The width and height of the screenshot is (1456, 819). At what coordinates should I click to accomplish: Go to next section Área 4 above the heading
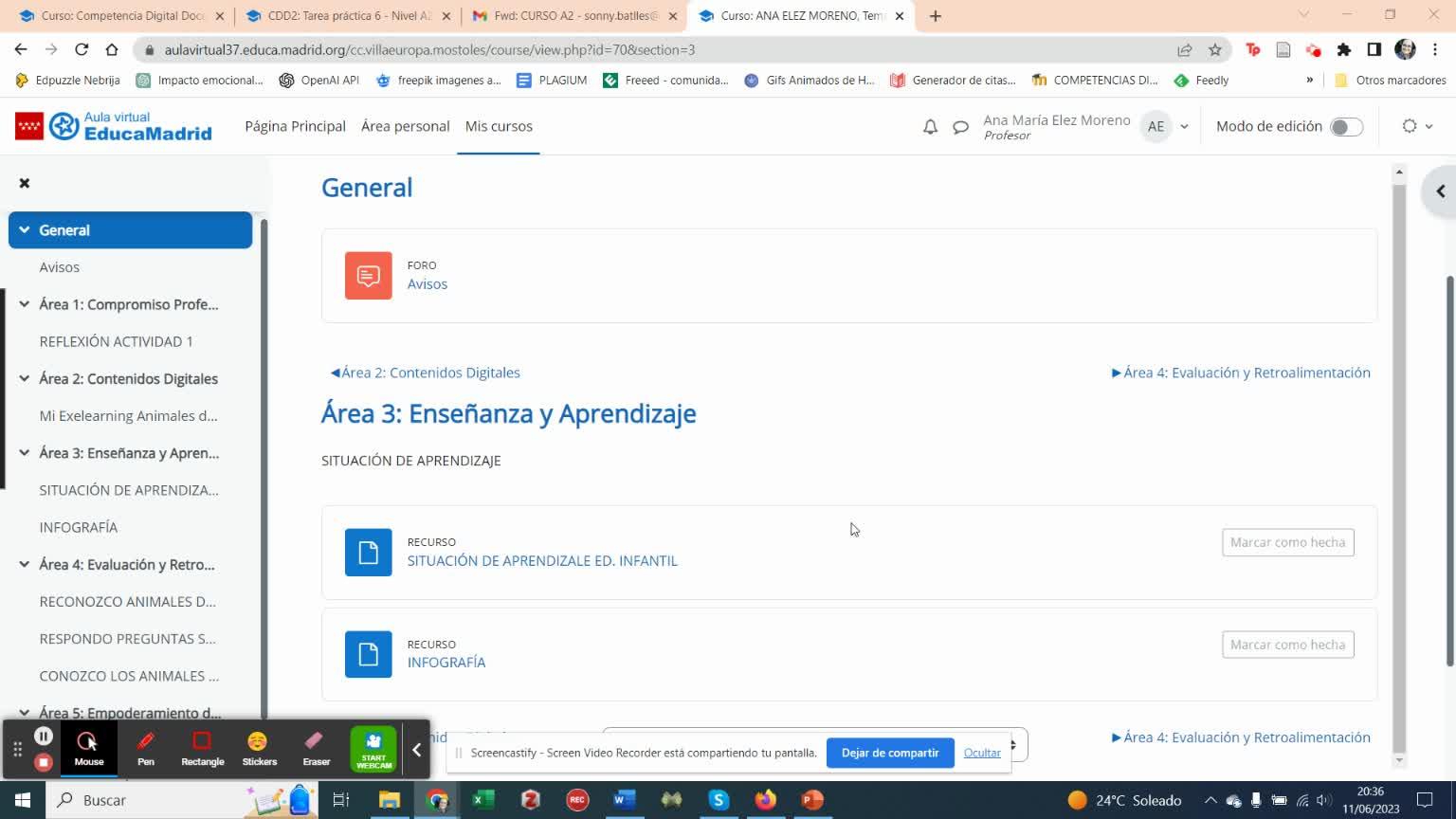[1241, 373]
